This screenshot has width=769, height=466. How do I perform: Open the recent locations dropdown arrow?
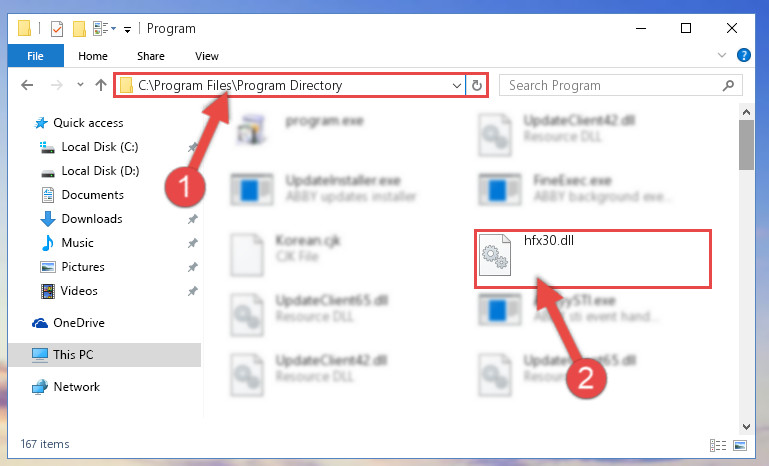(80, 85)
